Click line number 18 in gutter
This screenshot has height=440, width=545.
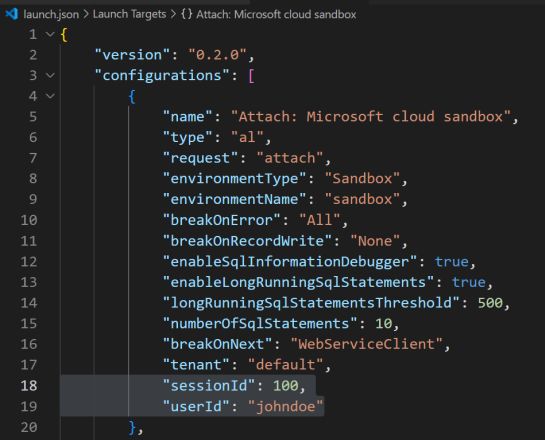point(29,385)
